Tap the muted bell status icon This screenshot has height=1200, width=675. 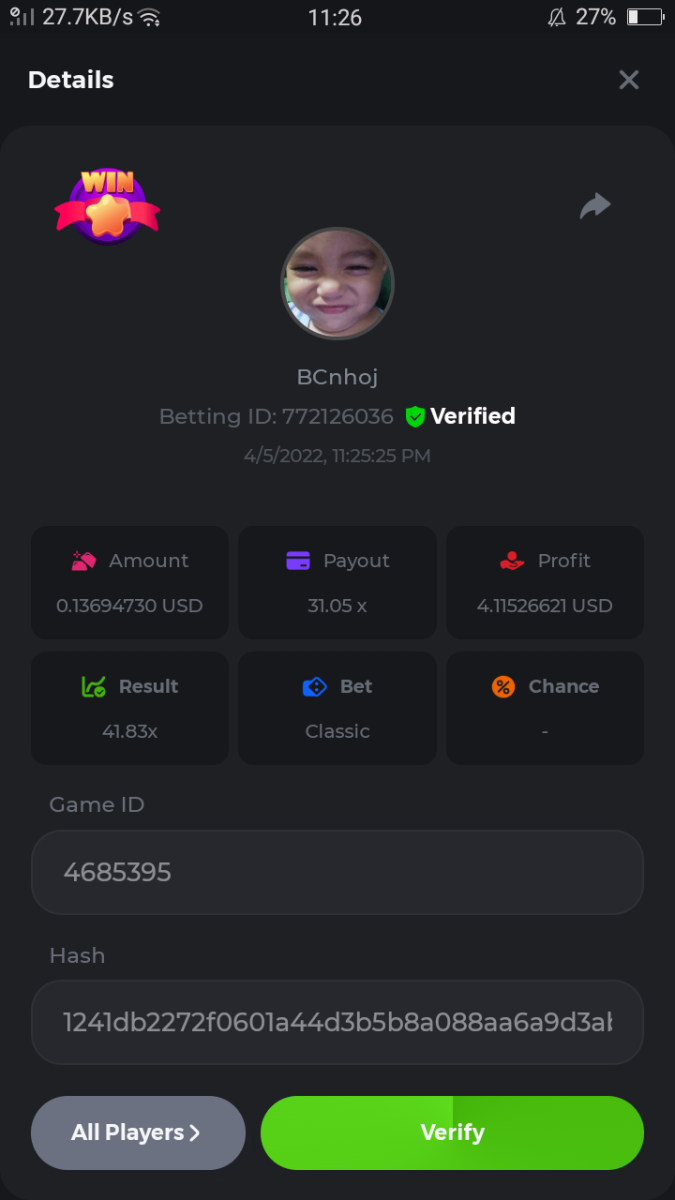557,17
